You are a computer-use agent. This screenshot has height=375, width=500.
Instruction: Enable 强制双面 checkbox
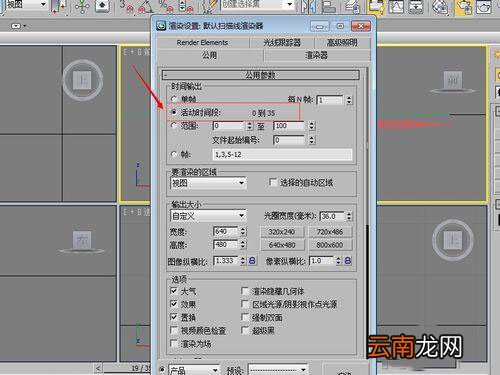[245, 317]
